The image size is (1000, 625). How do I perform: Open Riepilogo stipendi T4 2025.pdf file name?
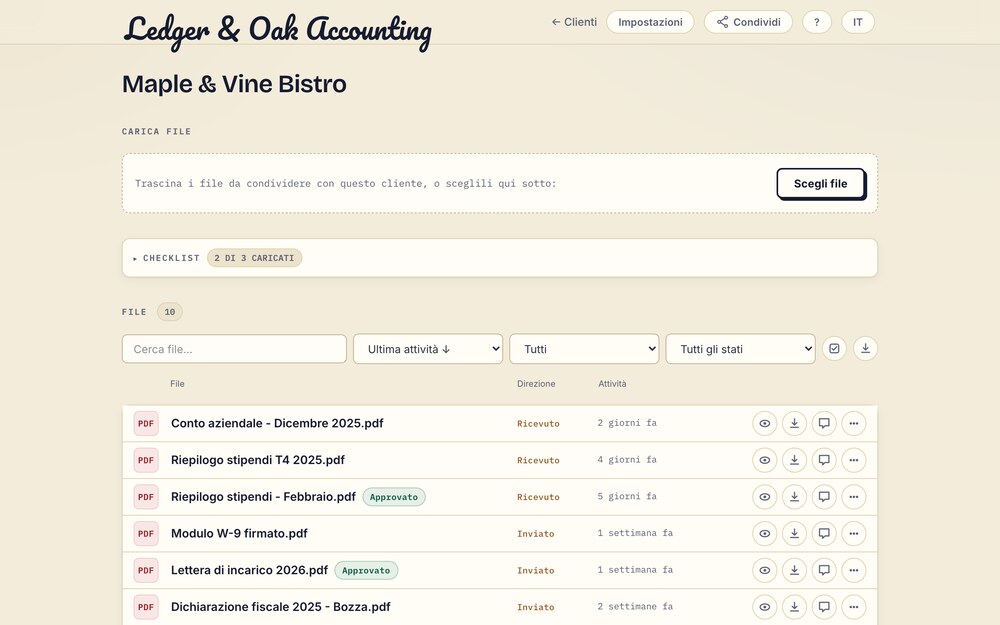[258, 460]
